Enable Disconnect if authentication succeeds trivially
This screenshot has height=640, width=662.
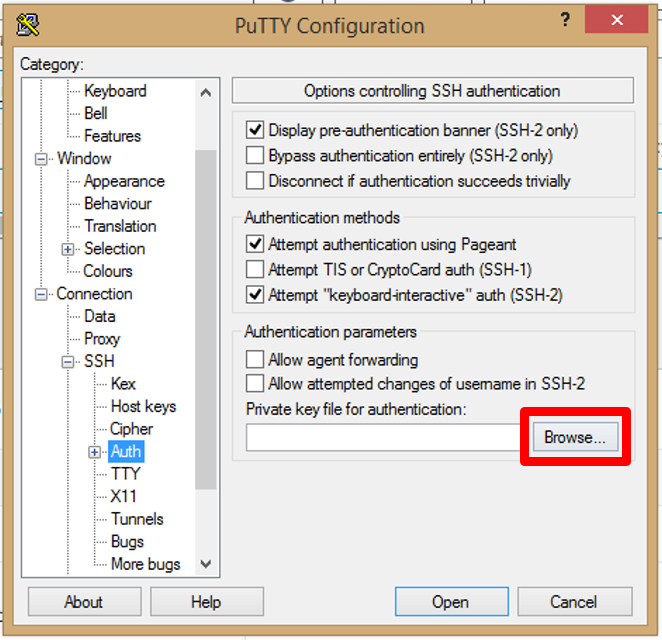click(x=255, y=181)
